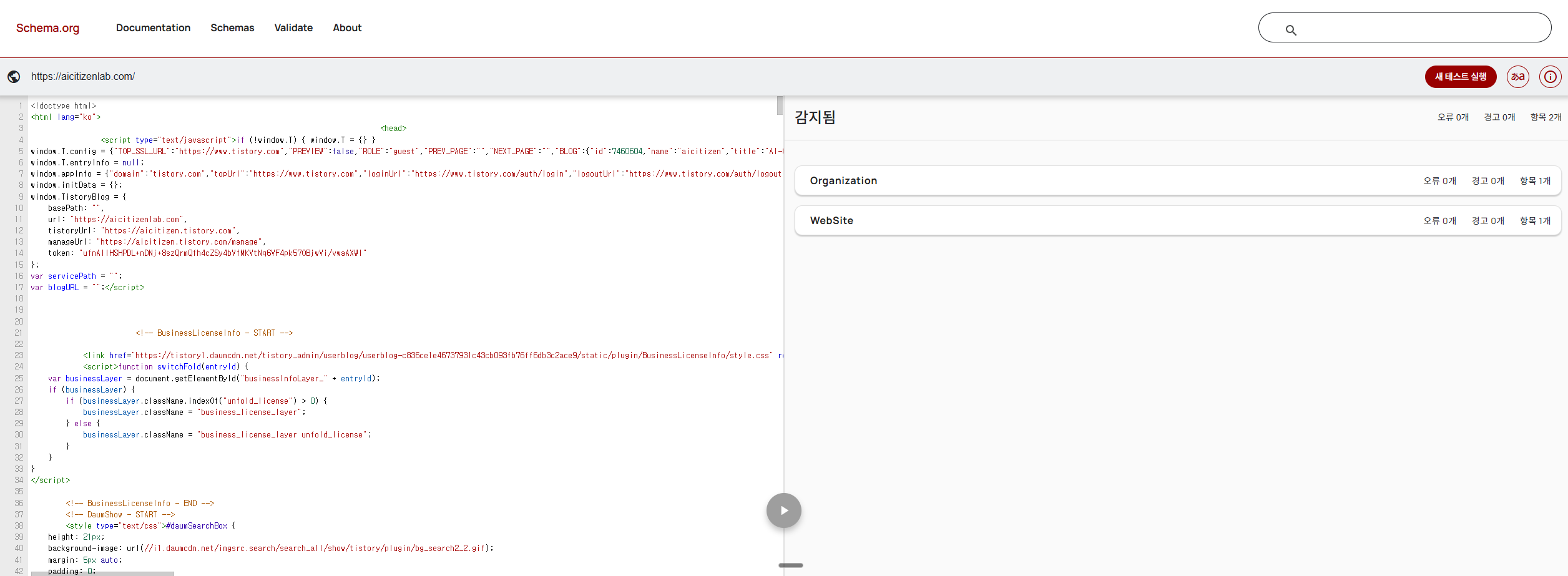Click the bottom panel divider drag handle

(x=791, y=565)
